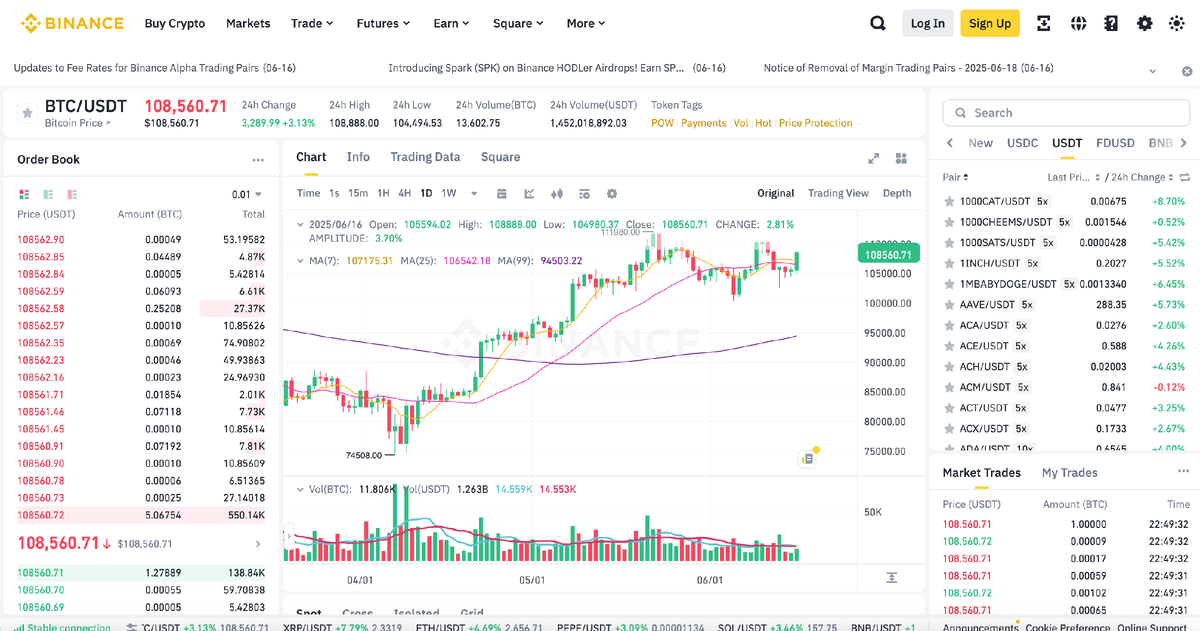This screenshot has height=631, width=1200.
Task: Expand the announcements chevron
Action: (x=1153, y=71)
